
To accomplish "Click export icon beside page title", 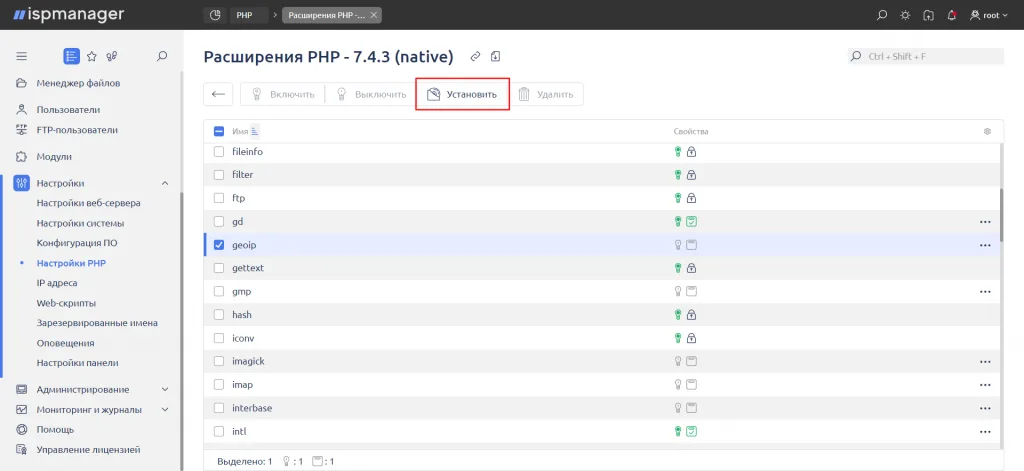I will tap(495, 57).
